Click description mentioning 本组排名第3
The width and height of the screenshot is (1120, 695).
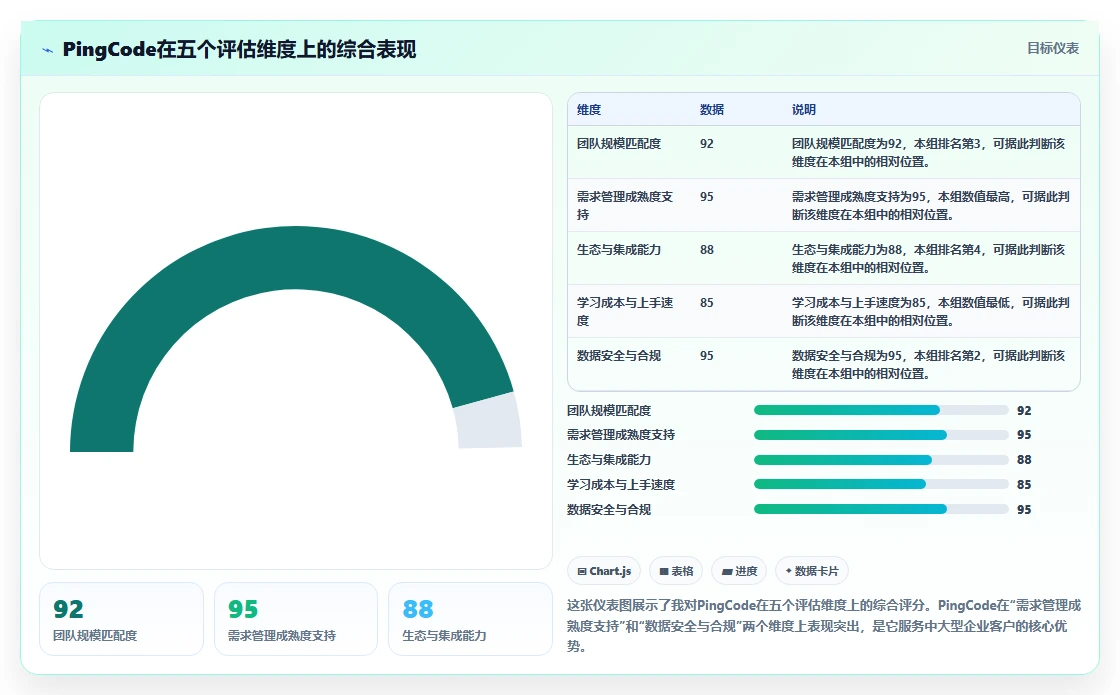tap(929, 153)
